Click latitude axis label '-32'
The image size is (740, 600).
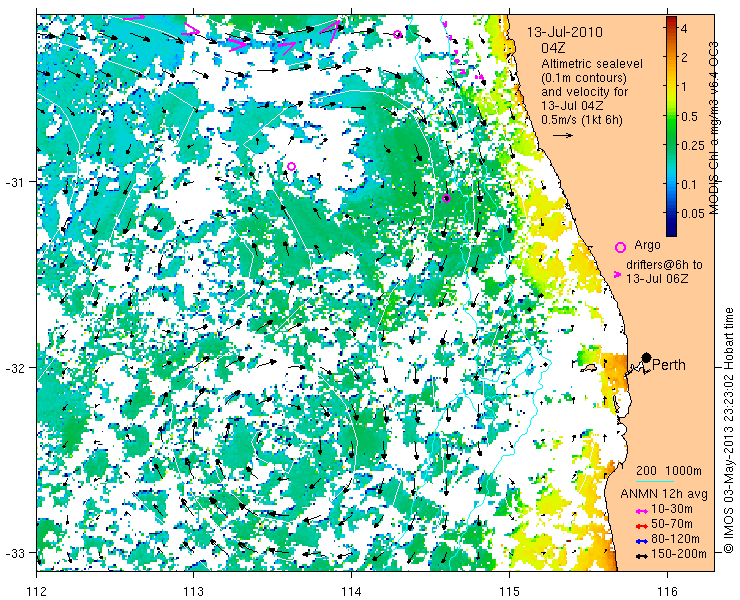(x=14, y=367)
